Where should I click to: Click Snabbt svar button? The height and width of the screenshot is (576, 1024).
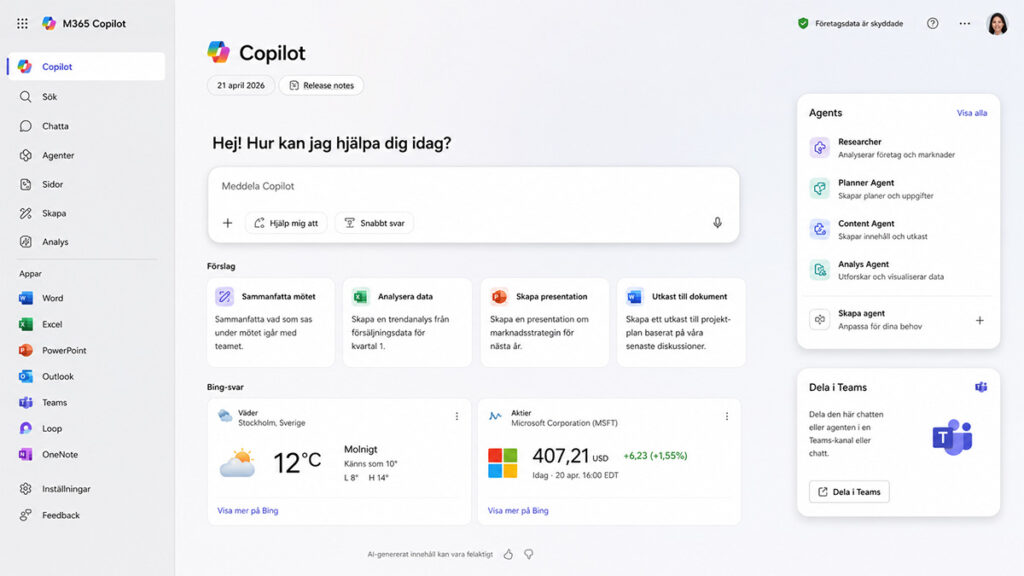point(374,223)
